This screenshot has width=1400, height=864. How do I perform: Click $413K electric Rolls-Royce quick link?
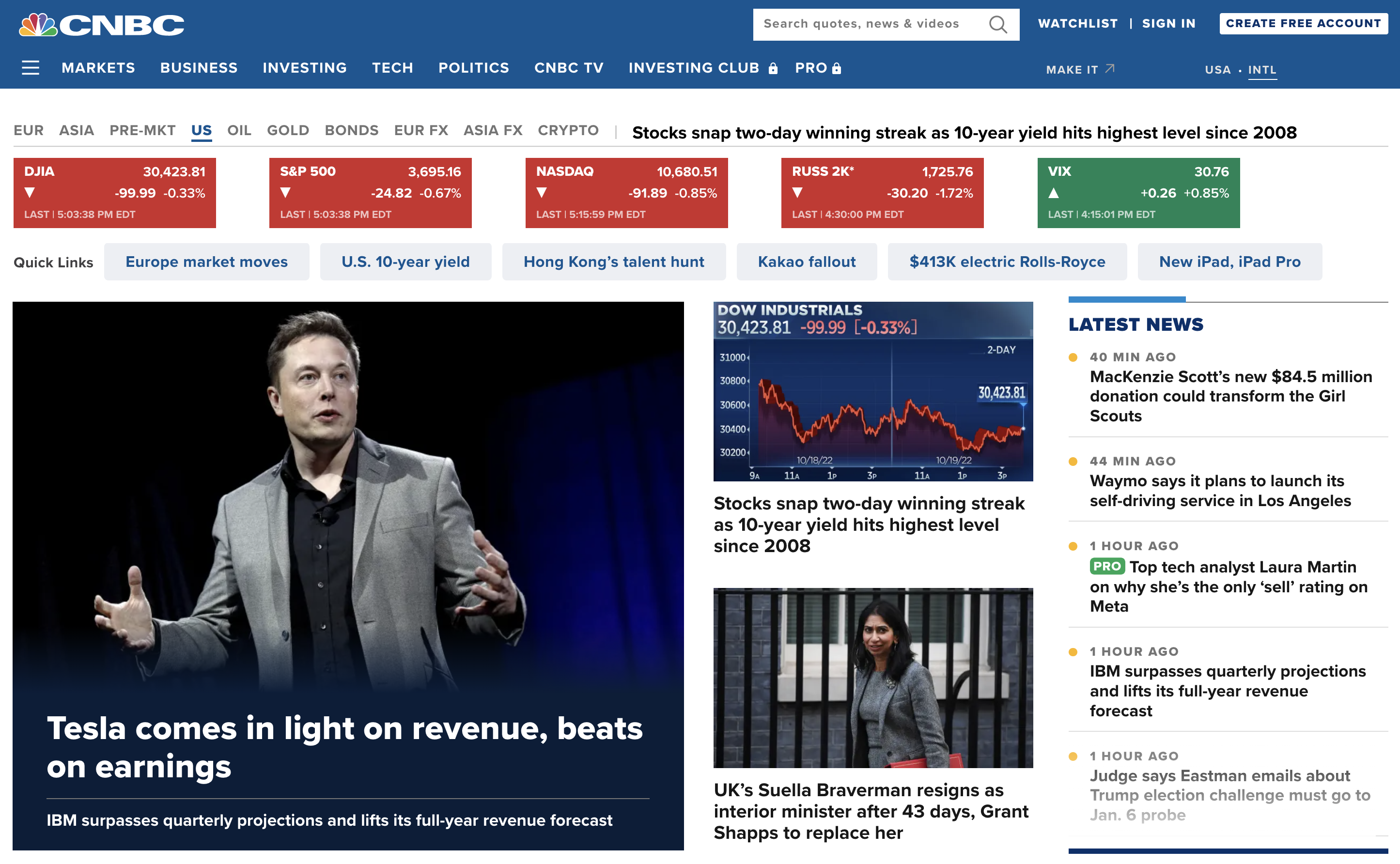[x=1007, y=262]
